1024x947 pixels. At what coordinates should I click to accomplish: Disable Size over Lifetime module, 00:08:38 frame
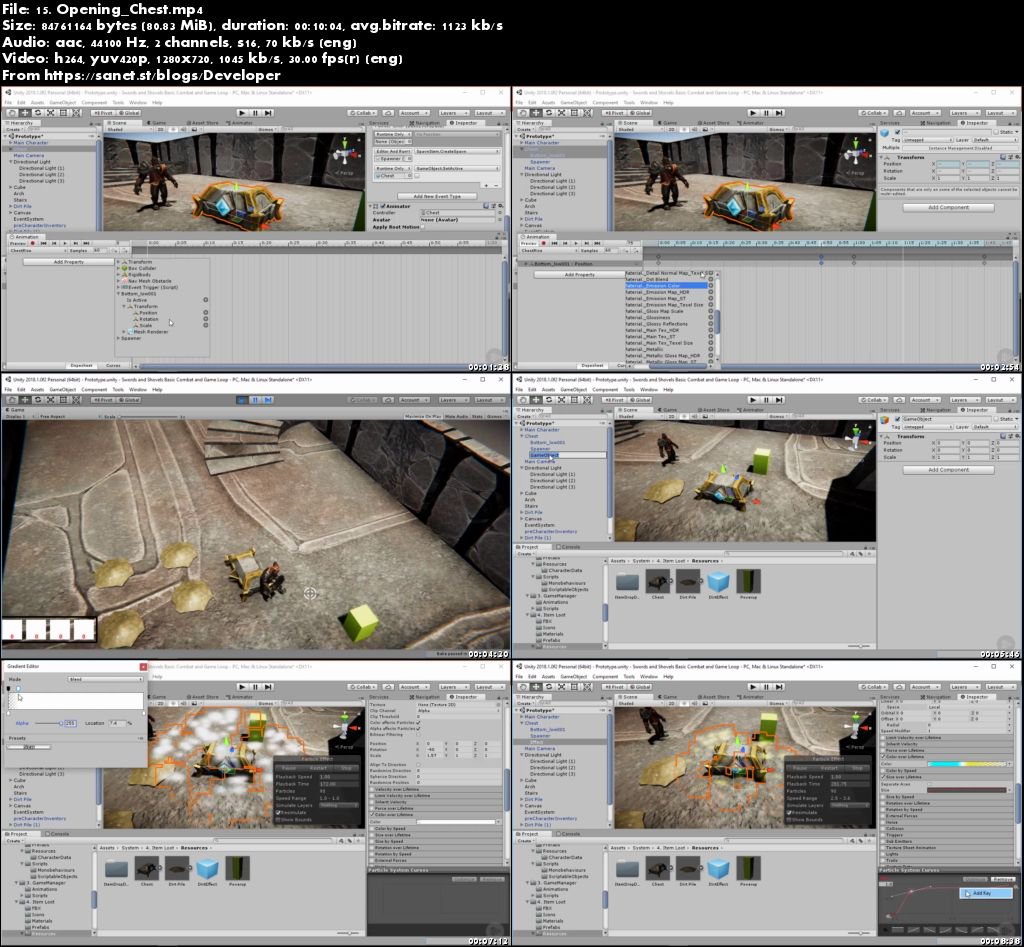884,777
